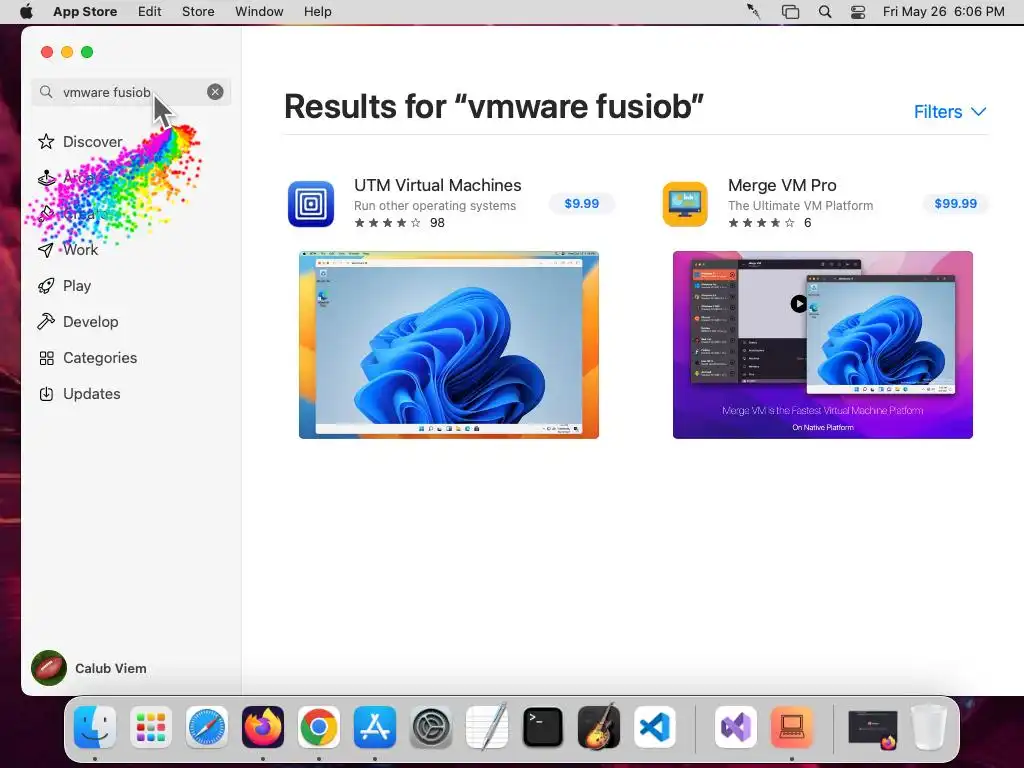View UTM Virtual Machines screenshot preview
1024x768 pixels.
(x=449, y=345)
